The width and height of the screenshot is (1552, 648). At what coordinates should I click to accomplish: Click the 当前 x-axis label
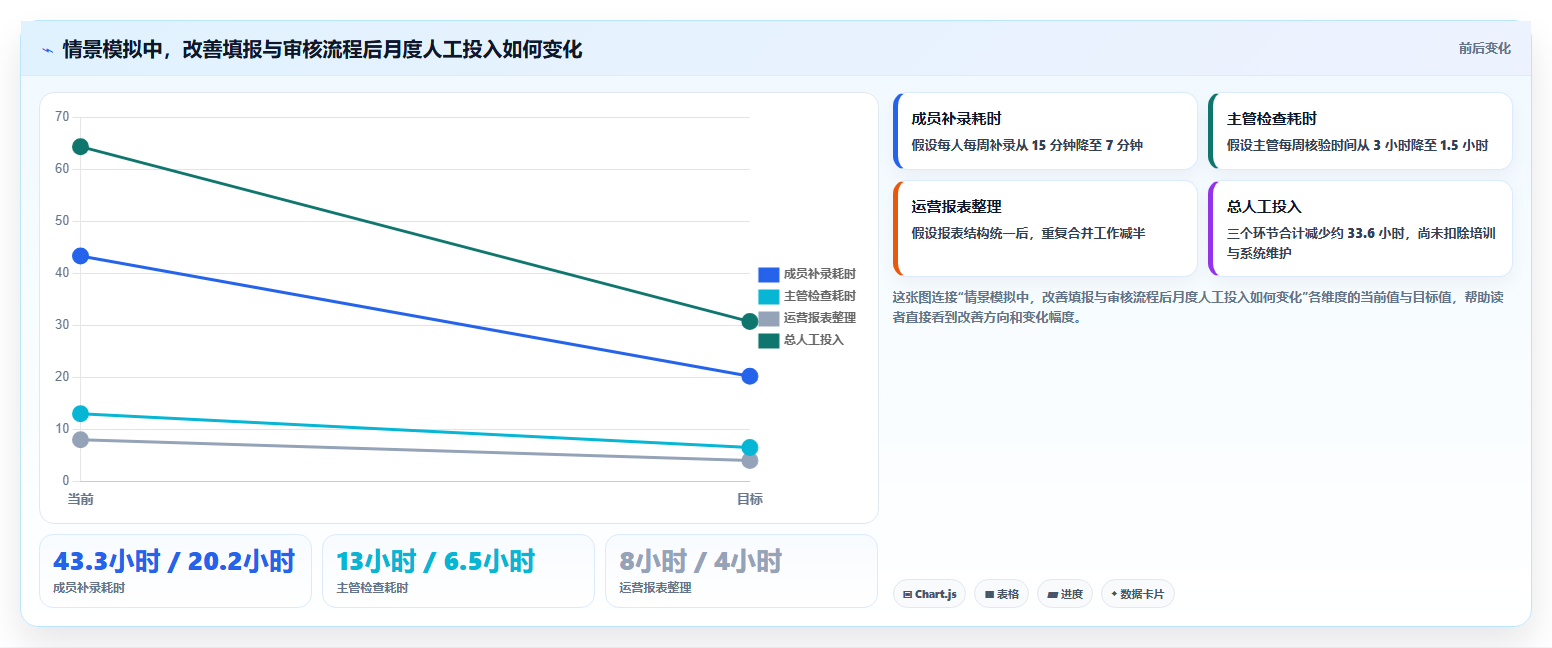point(81,499)
